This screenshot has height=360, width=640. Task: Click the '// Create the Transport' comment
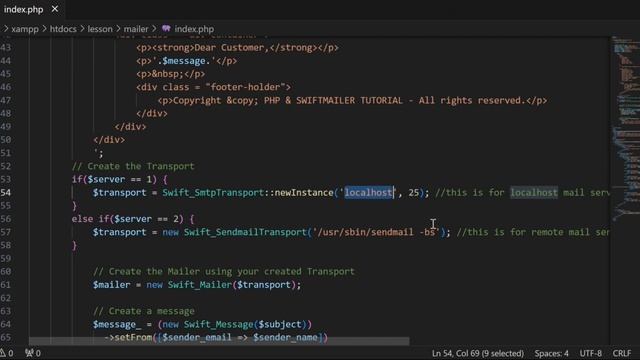coord(133,167)
